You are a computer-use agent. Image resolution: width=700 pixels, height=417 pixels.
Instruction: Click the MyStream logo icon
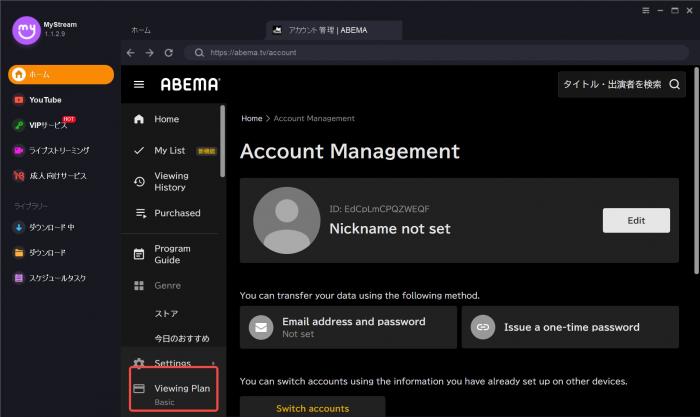point(26,30)
